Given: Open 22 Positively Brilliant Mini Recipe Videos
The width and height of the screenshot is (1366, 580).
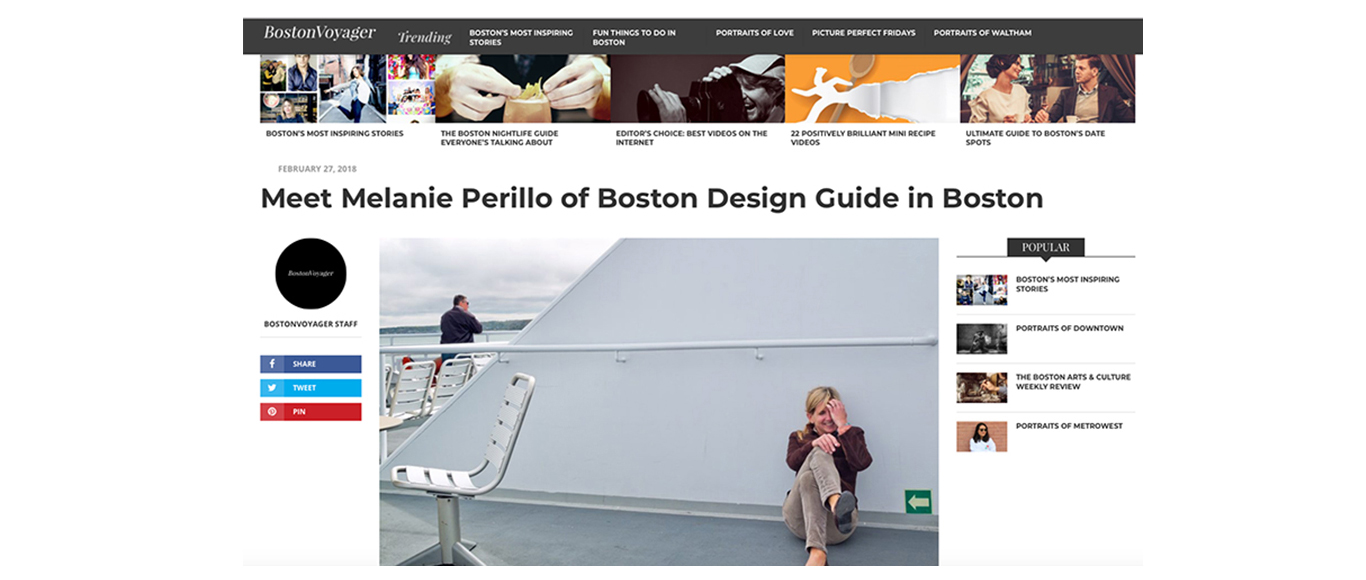Looking at the screenshot, I should pyautogui.click(x=863, y=138).
